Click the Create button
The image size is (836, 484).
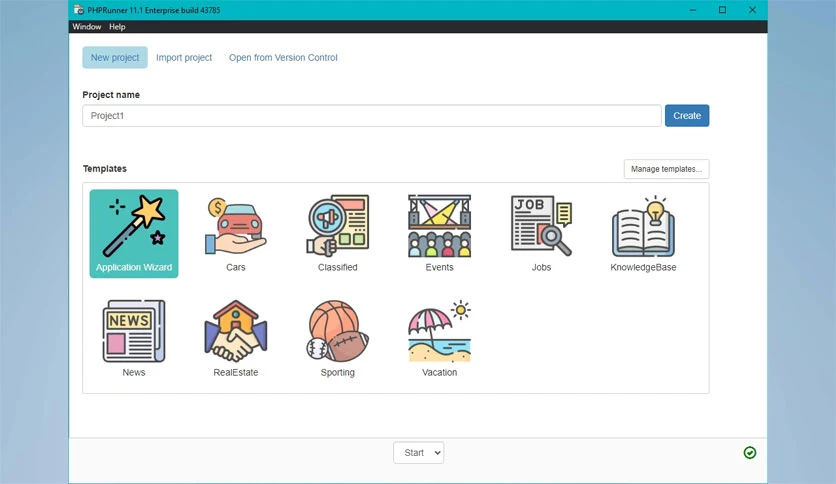point(687,116)
